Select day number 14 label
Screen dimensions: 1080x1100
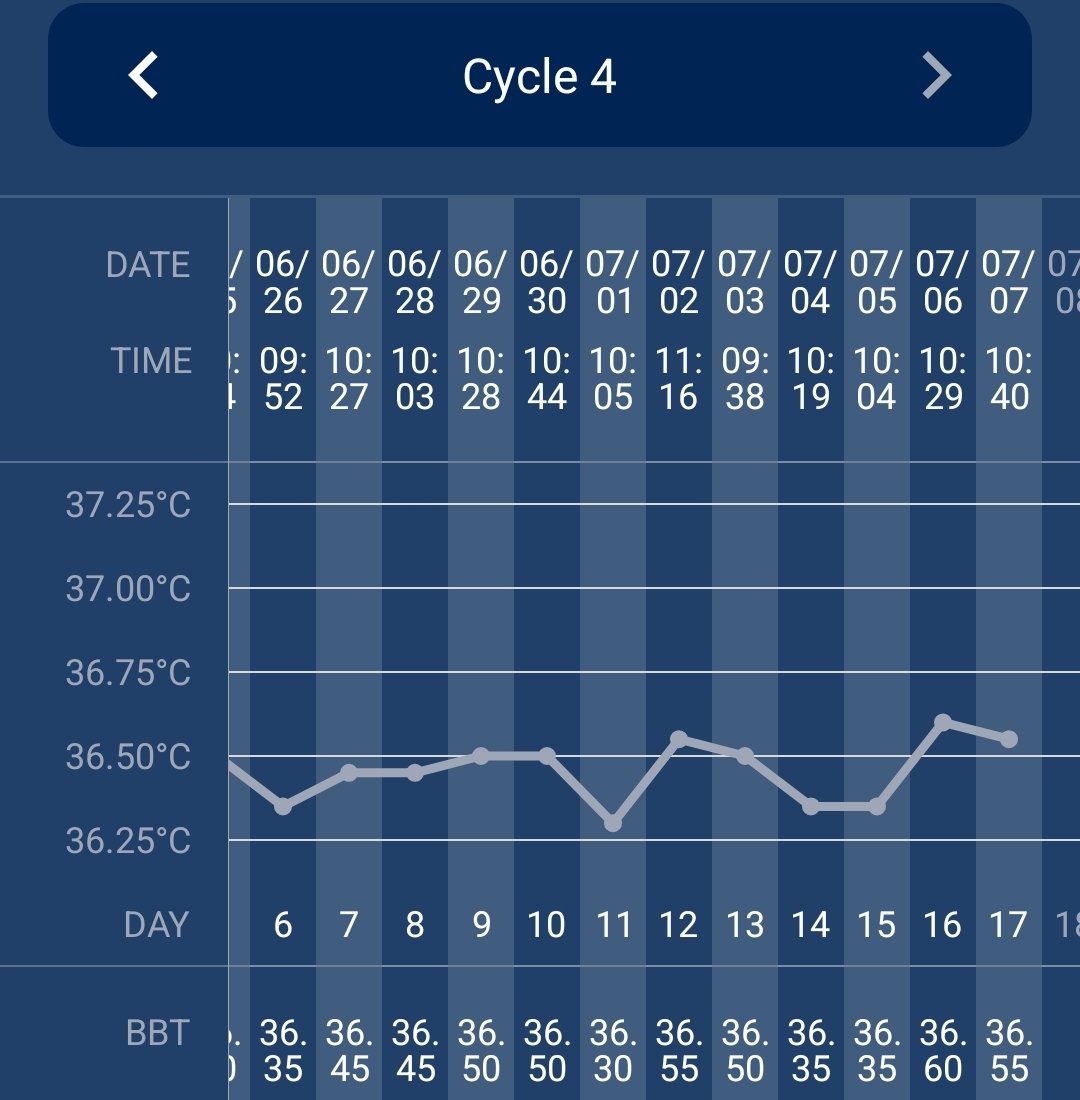pos(811,925)
